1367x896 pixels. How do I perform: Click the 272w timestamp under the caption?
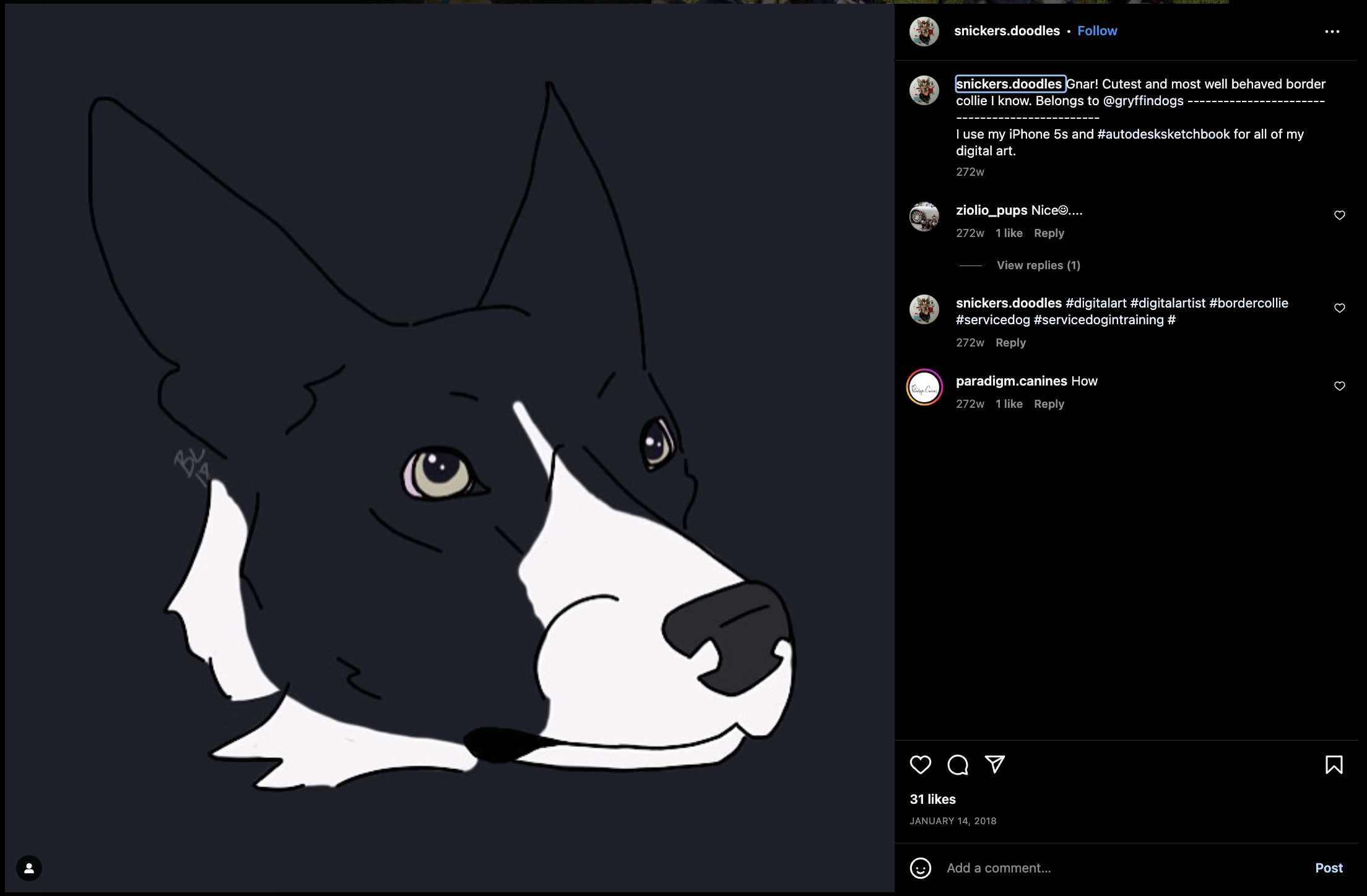pos(970,171)
